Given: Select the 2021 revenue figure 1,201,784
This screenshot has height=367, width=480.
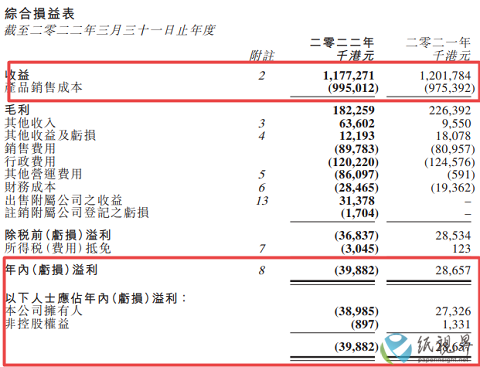Looking at the screenshot, I should [445, 76].
